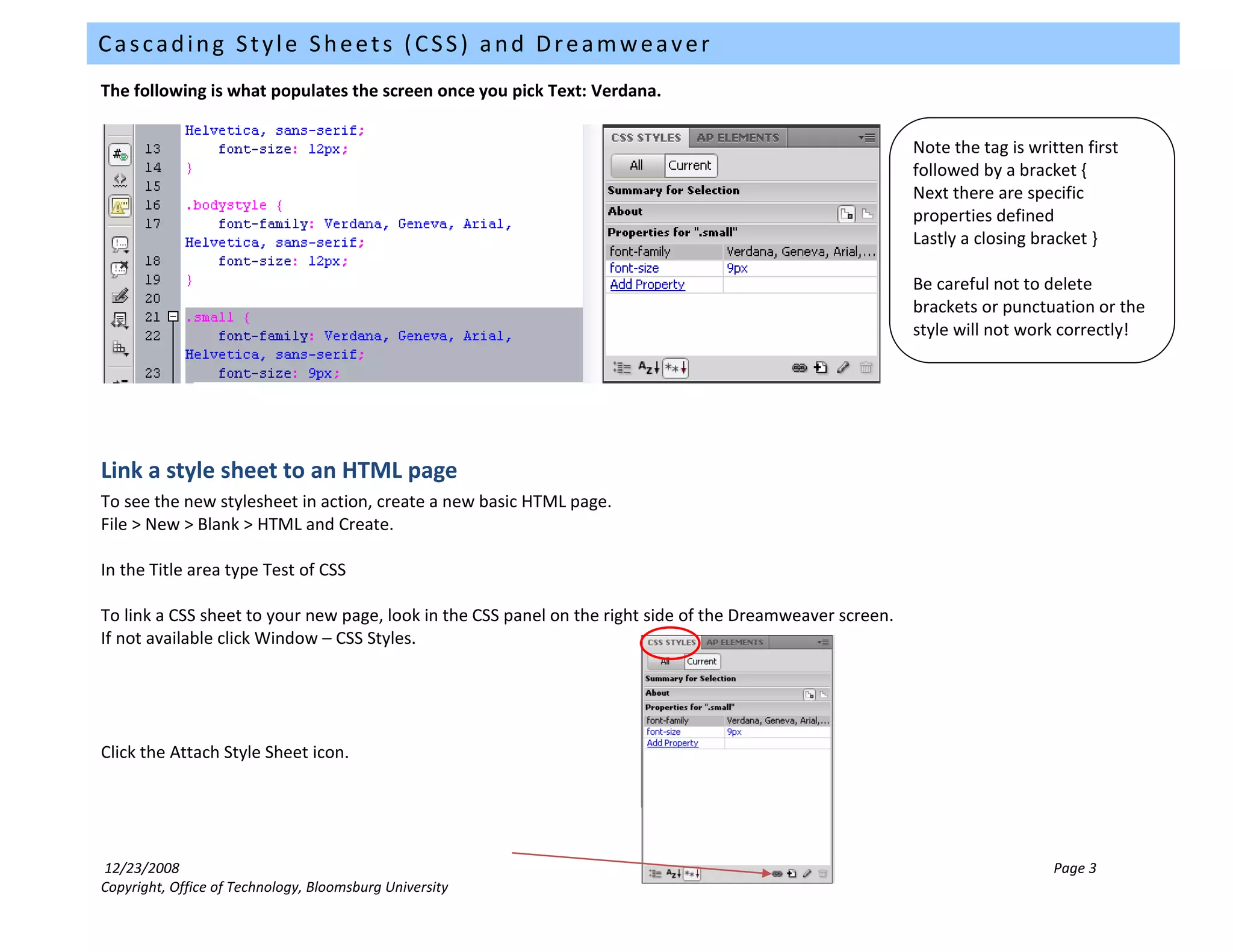
Task: Show category view icon in the top panel
Action: (x=622, y=368)
